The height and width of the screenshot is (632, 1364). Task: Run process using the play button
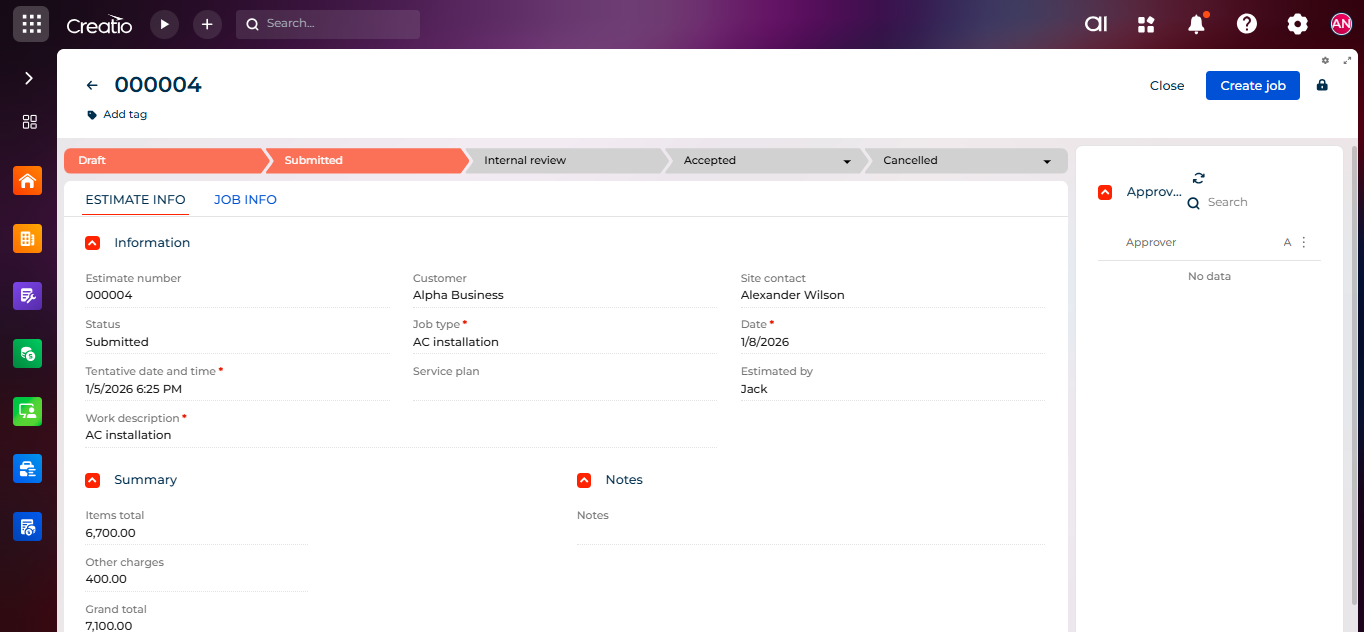[x=164, y=24]
